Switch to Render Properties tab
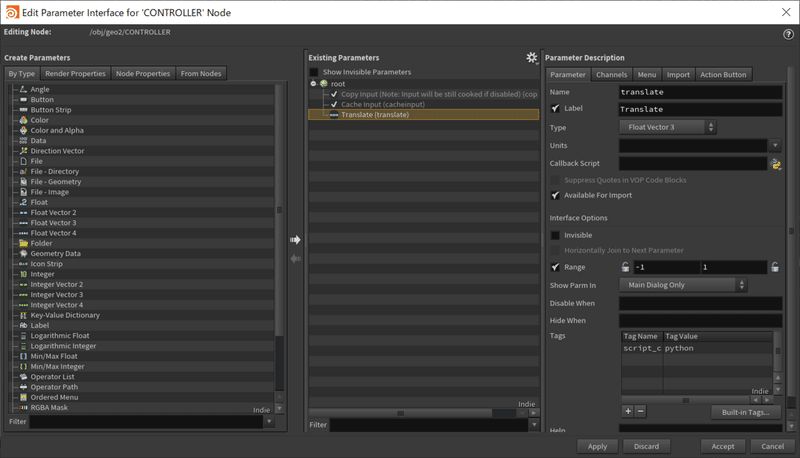Screen dimensions: 800x458 [x=76, y=73]
